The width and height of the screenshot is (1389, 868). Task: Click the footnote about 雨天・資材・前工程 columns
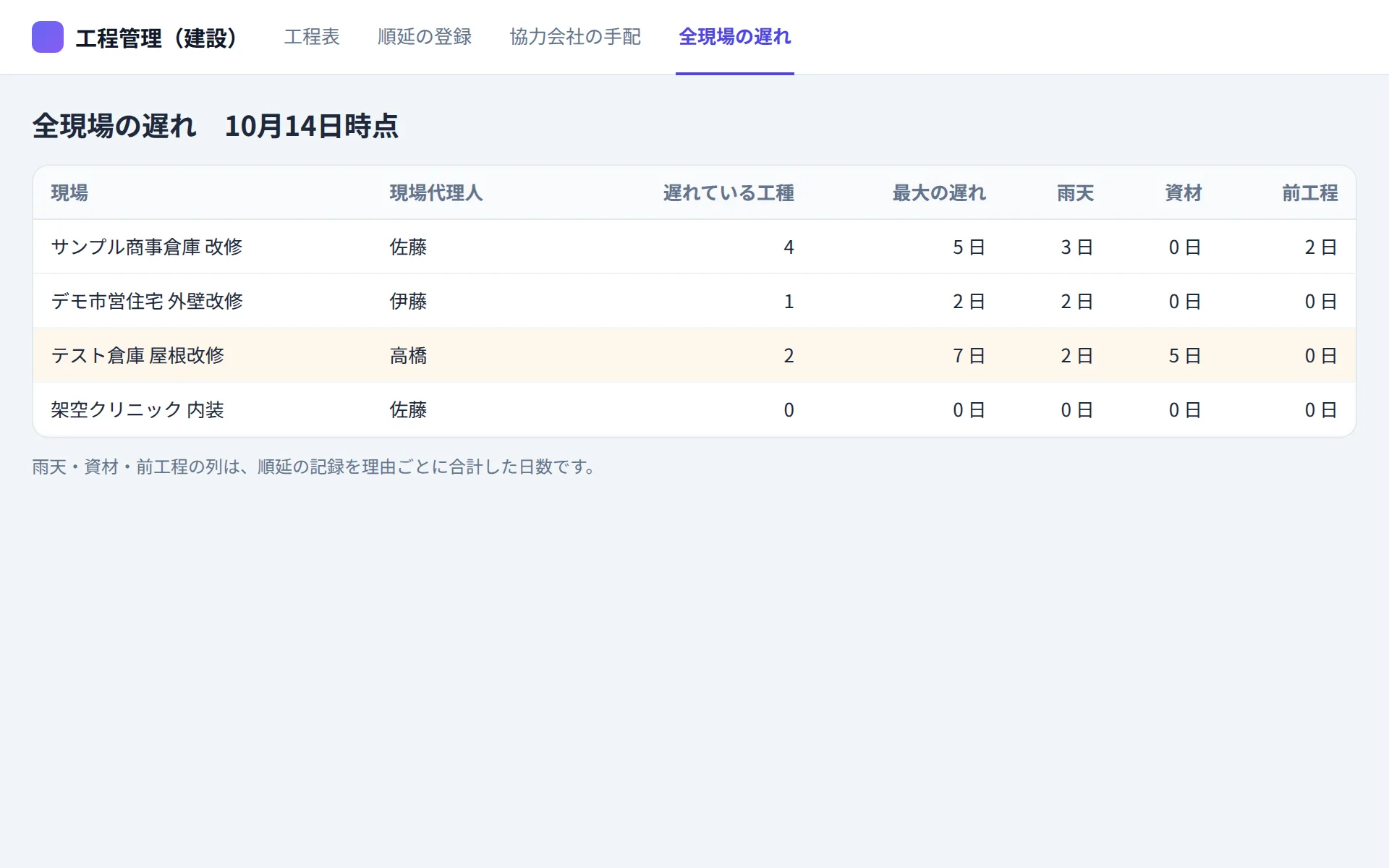pyautogui.click(x=314, y=467)
